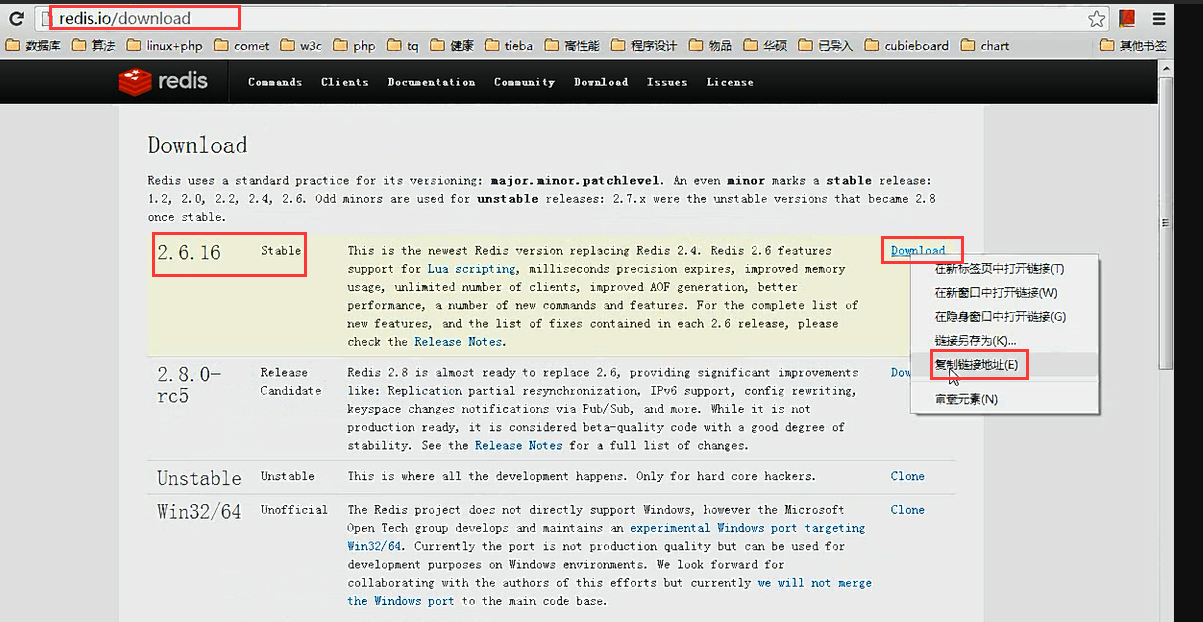This screenshot has width=1203, height=622.
Task: Open the 高性能 bookmark folder
Action: point(572,45)
